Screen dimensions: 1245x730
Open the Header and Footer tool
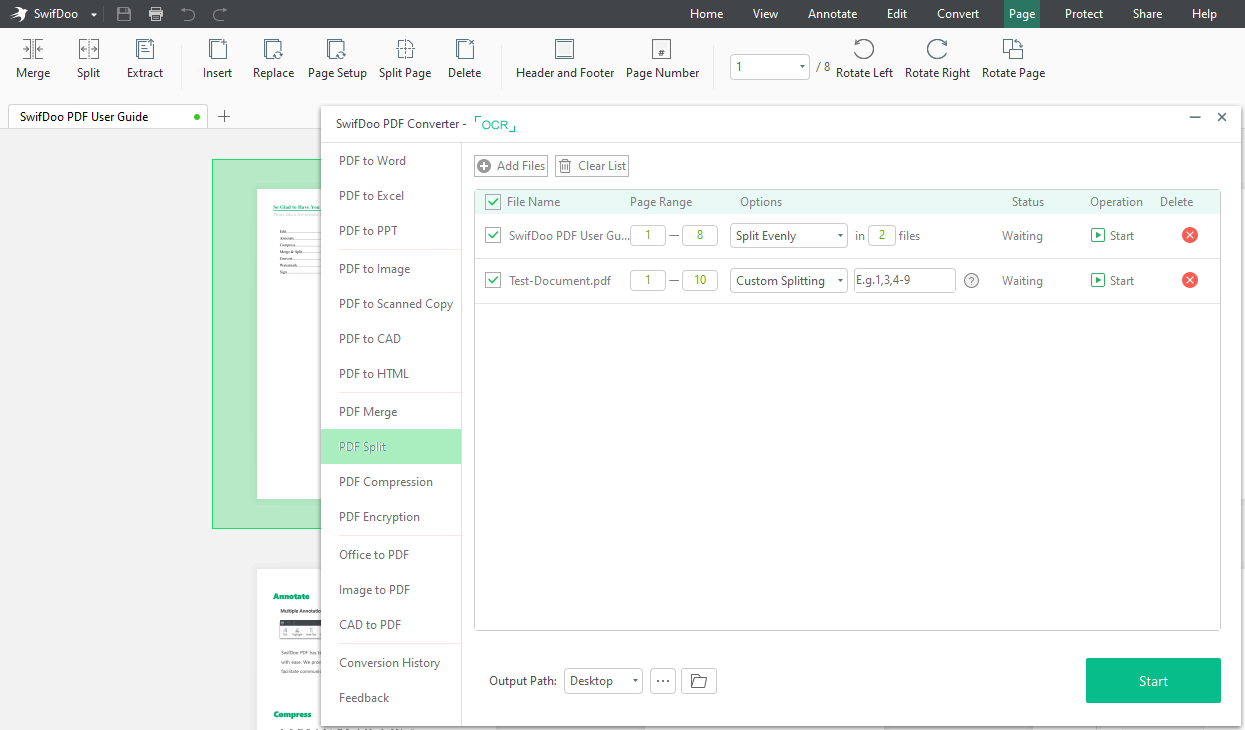(x=565, y=59)
